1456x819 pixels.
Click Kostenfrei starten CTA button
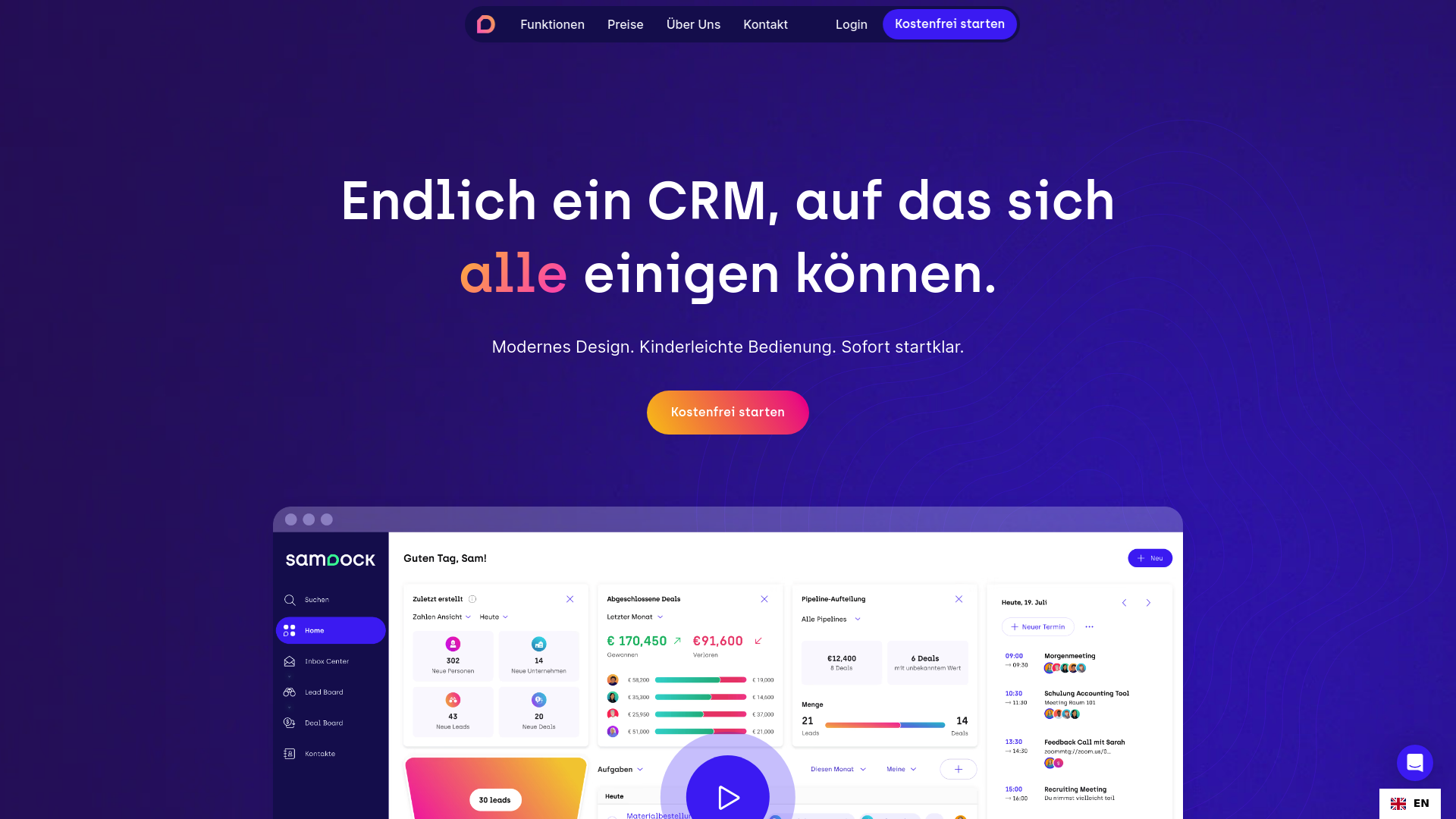pos(728,412)
